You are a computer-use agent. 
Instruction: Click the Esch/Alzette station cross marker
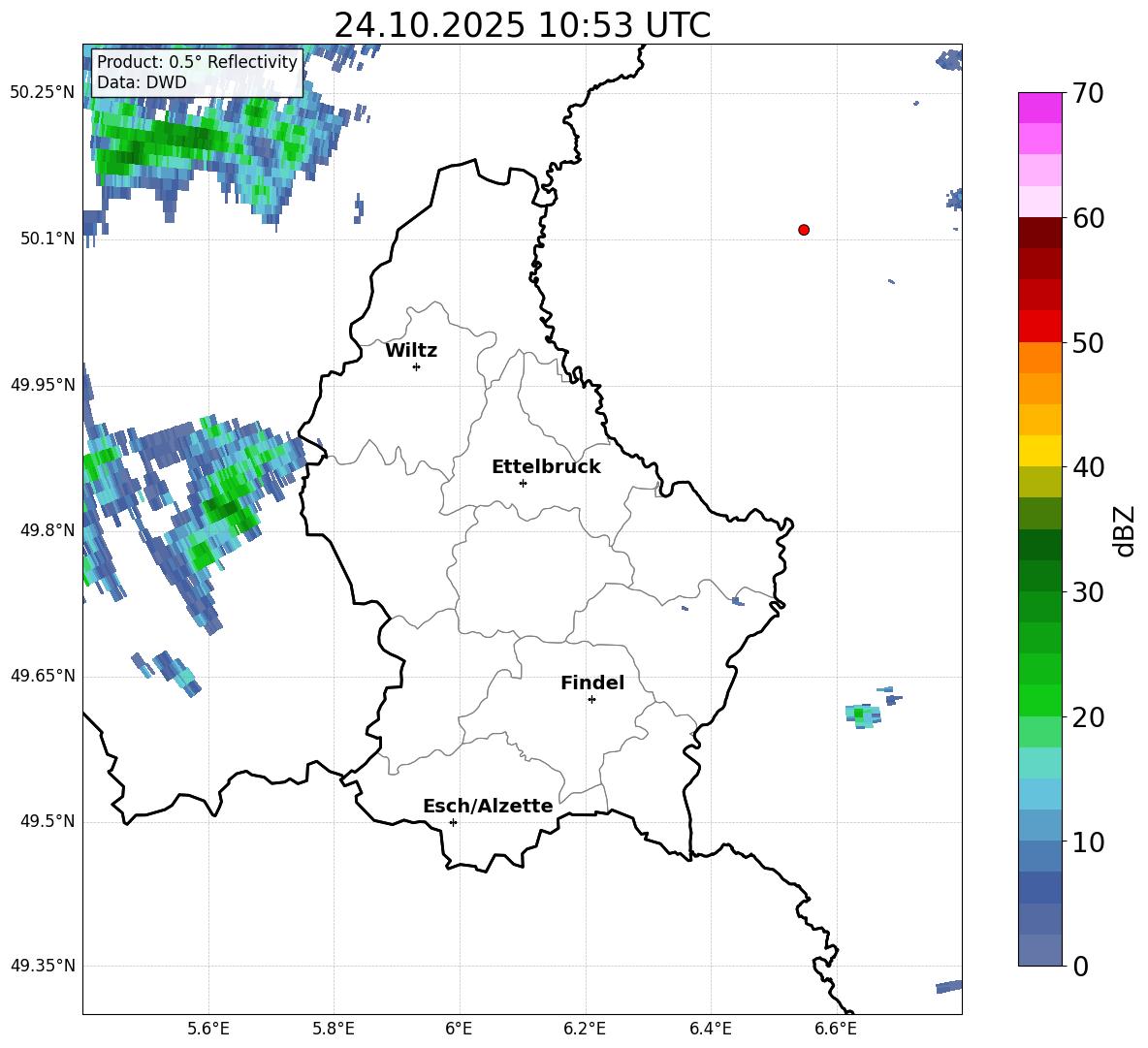tap(453, 822)
